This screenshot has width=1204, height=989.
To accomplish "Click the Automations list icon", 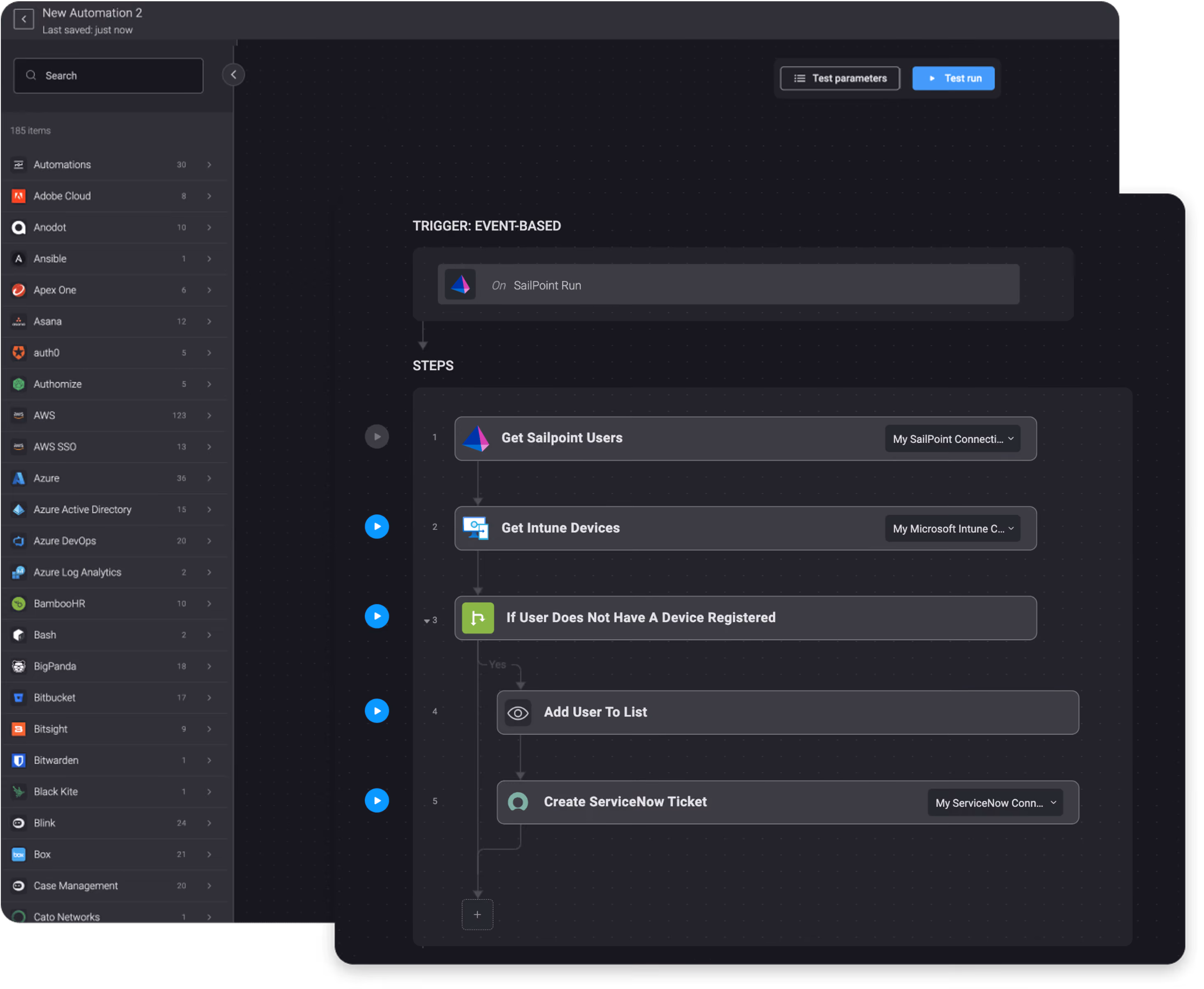I will [x=19, y=165].
